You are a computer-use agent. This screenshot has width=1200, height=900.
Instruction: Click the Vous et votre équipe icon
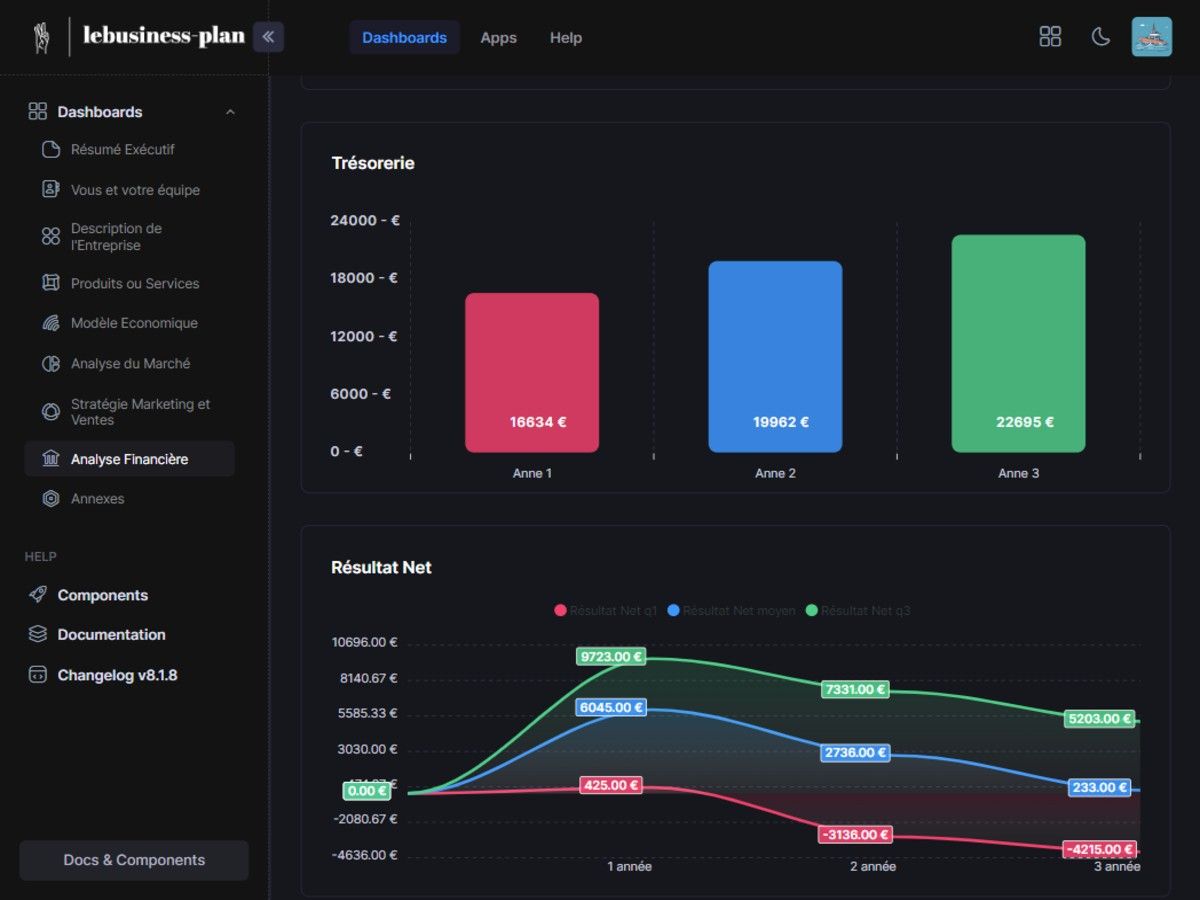50,190
